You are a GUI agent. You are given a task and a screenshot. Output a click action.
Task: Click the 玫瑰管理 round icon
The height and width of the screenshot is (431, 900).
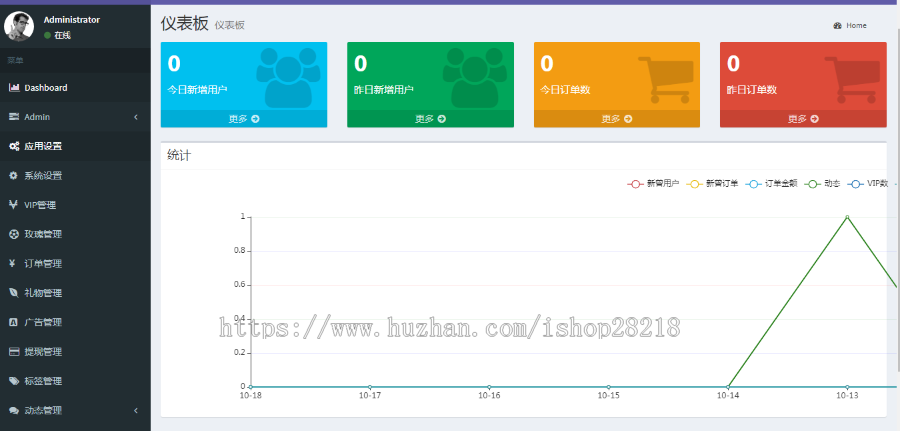click(x=14, y=234)
